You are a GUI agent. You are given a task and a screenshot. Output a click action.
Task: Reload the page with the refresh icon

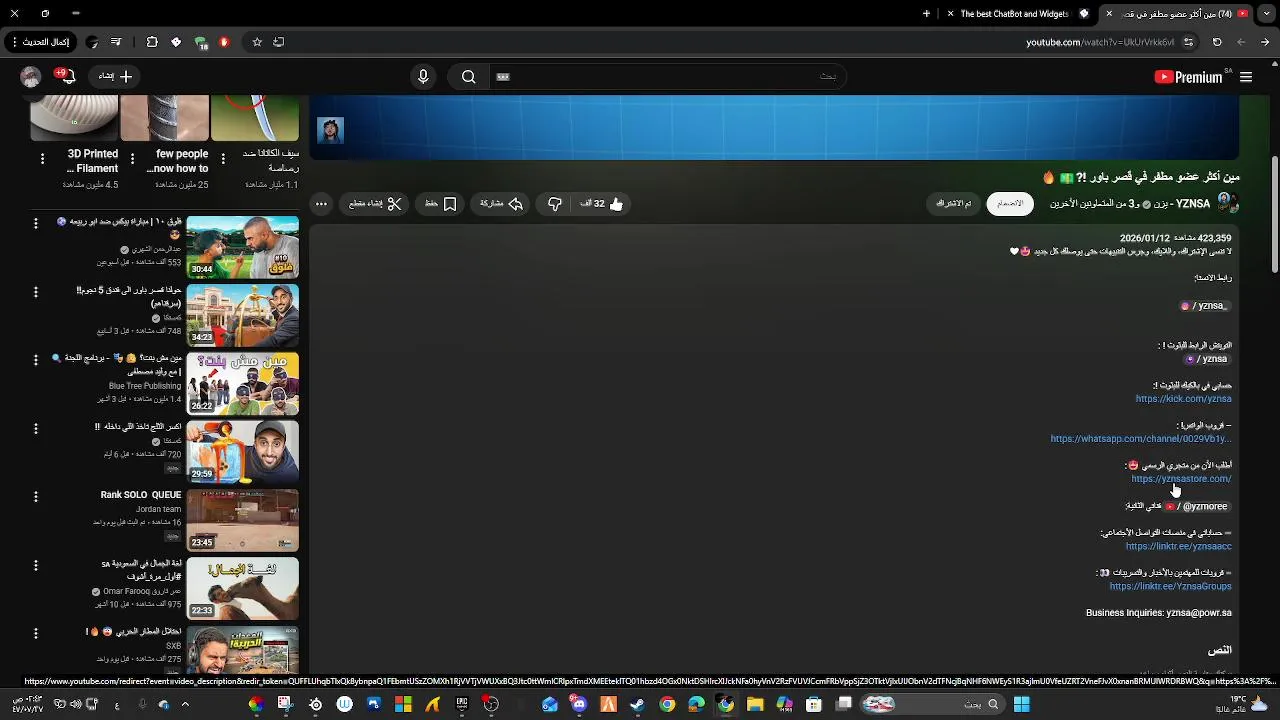pos(1217,42)
